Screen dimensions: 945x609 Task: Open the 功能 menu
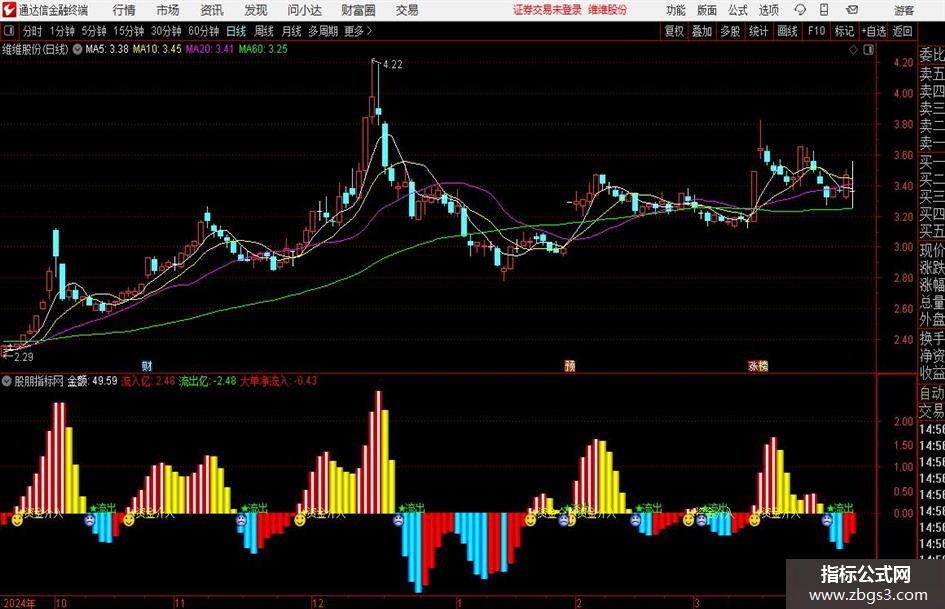676,10
